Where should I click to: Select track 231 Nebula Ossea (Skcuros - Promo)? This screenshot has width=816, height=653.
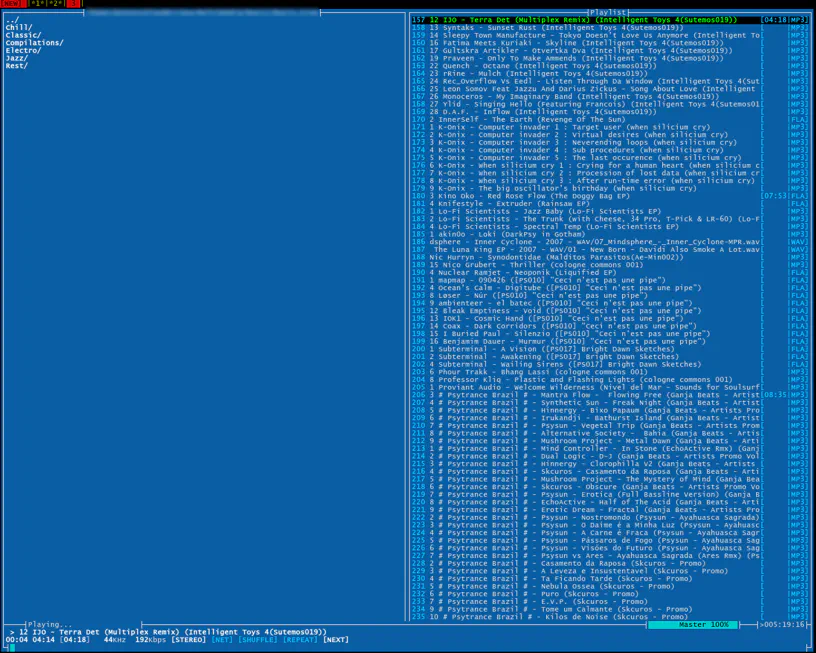(610, 586)
